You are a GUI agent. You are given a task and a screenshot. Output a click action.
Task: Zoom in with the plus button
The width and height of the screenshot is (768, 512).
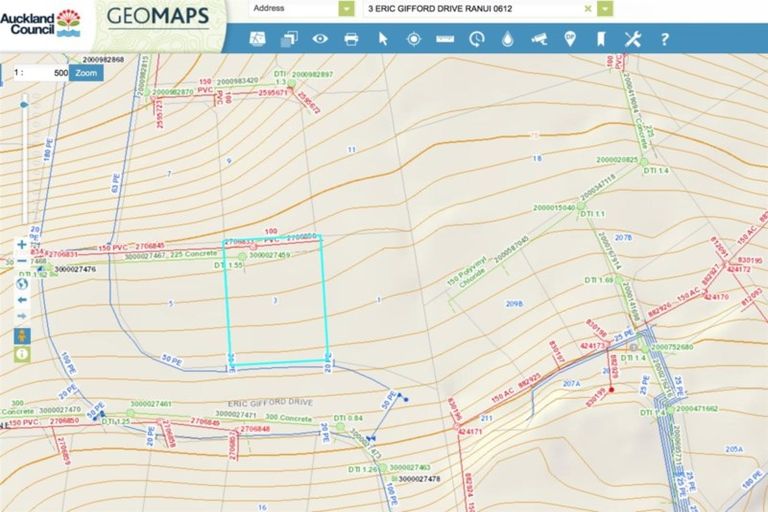click(22, 244)
